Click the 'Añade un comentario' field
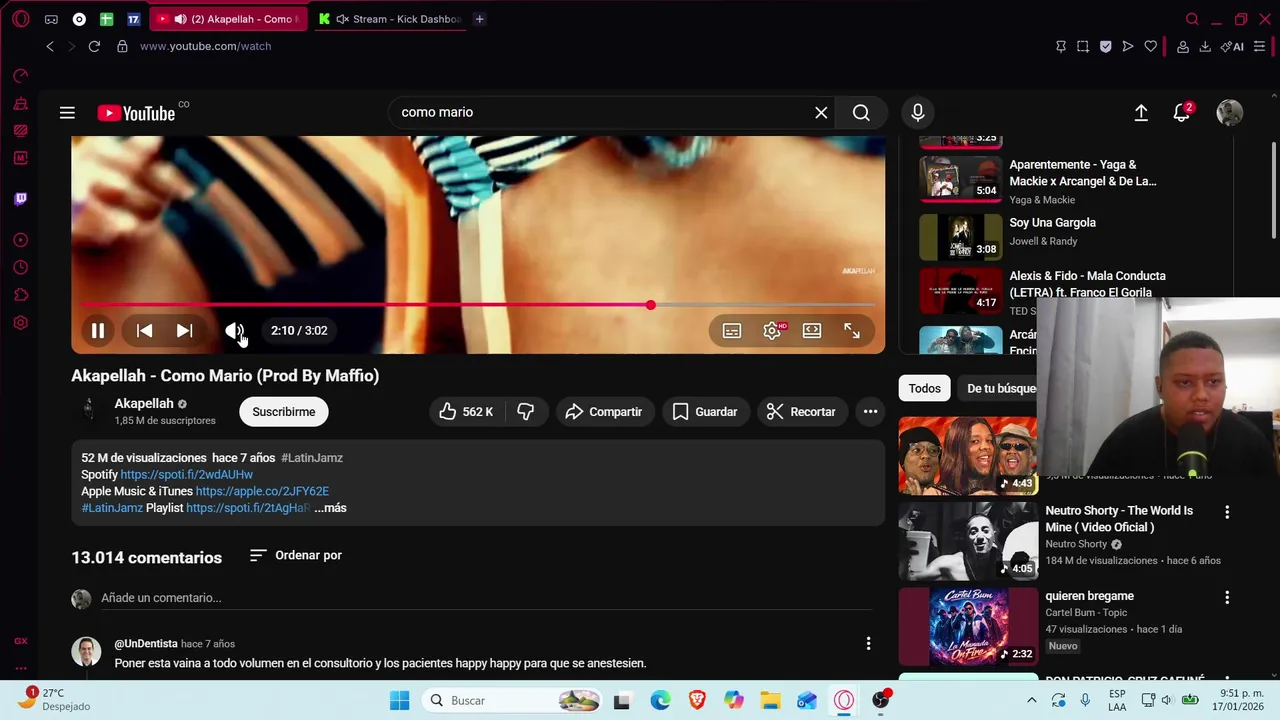The width and height of the screenshot is (1280, 720). (x=485, y=598)
